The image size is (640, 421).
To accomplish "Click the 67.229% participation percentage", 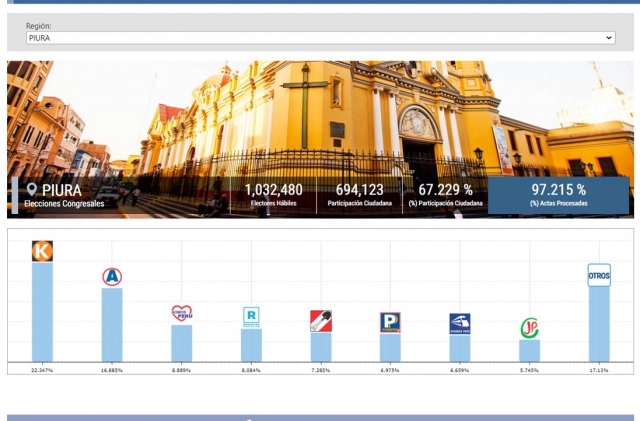I will 446,190.
